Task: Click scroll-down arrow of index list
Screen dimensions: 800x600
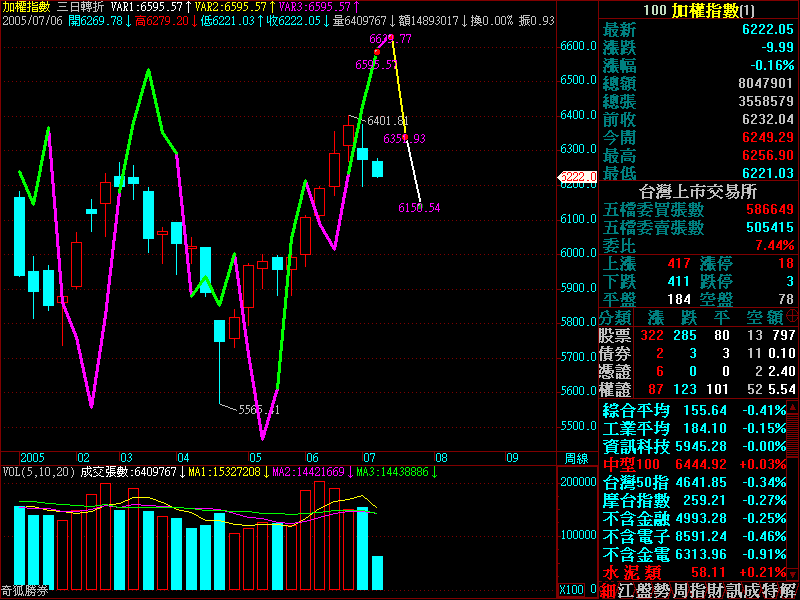Action: tap(793, 574)
